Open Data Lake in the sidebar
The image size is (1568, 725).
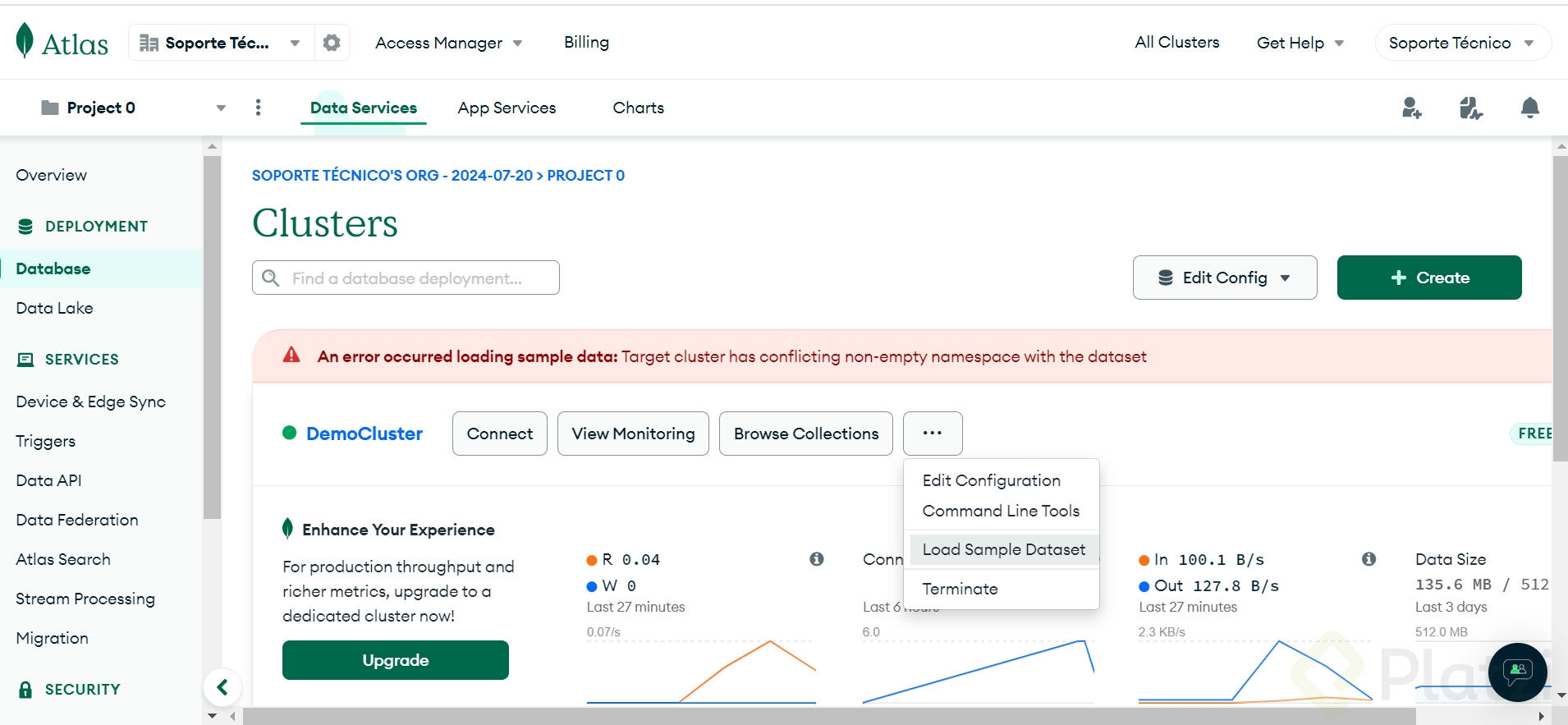[x=55, y=308]
